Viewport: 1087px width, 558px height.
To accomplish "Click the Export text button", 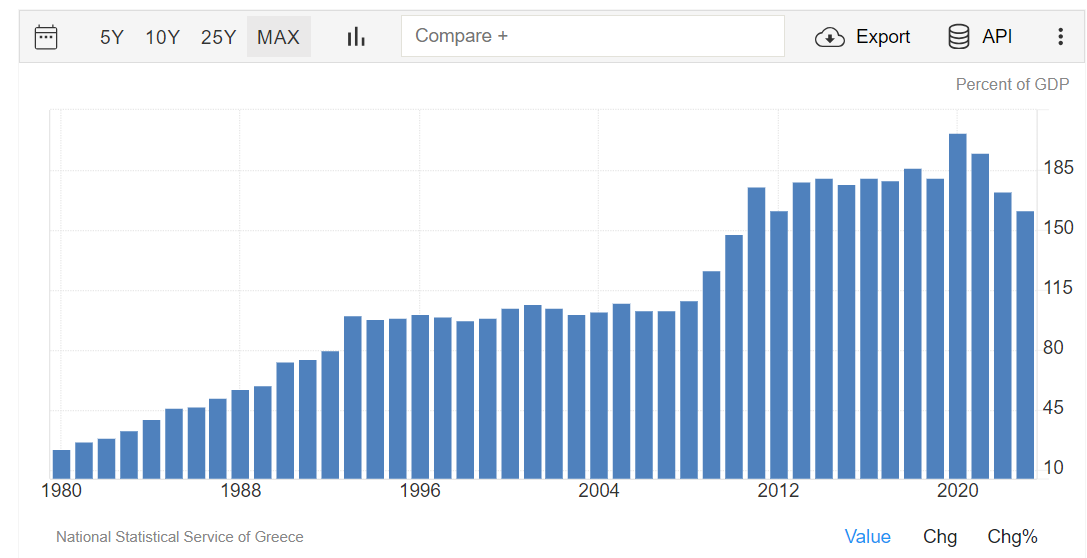I will [x=883, y=37].
